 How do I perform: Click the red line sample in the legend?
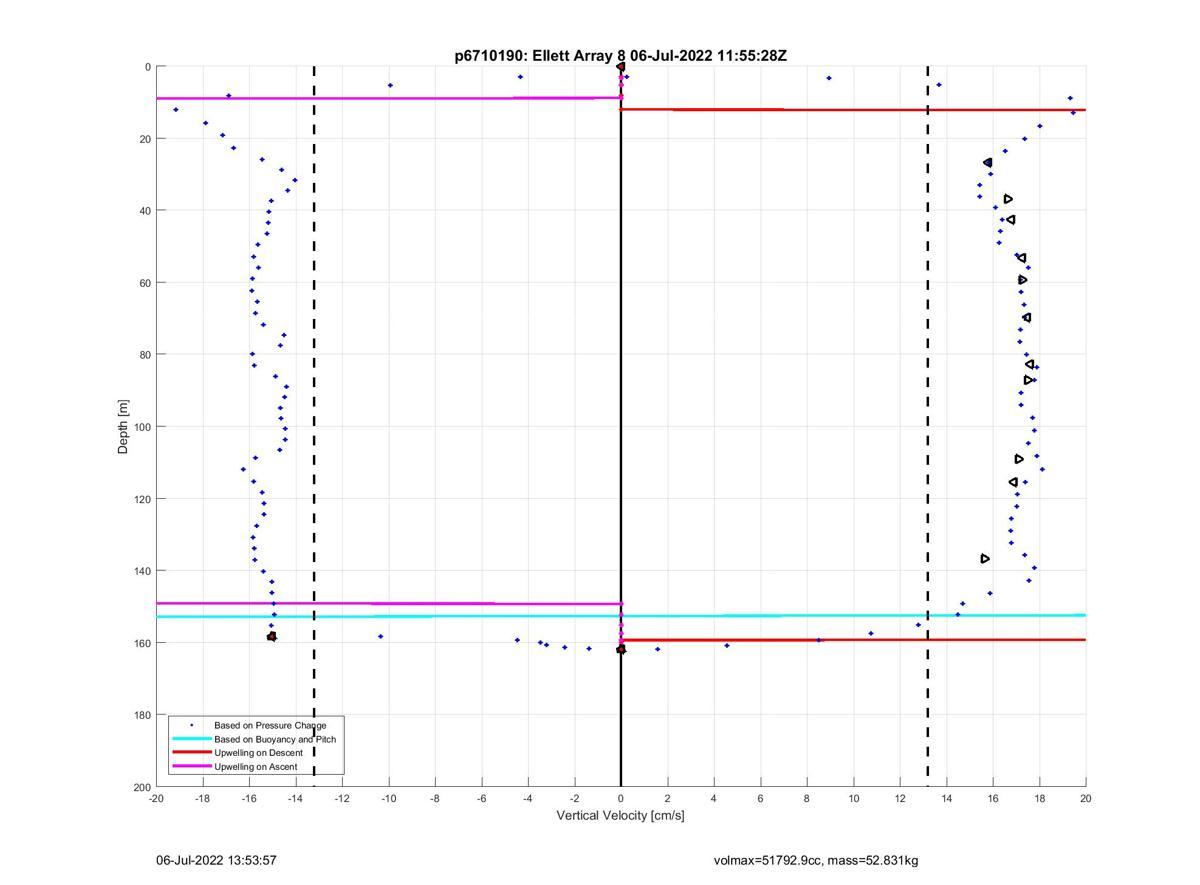(192, 753)
